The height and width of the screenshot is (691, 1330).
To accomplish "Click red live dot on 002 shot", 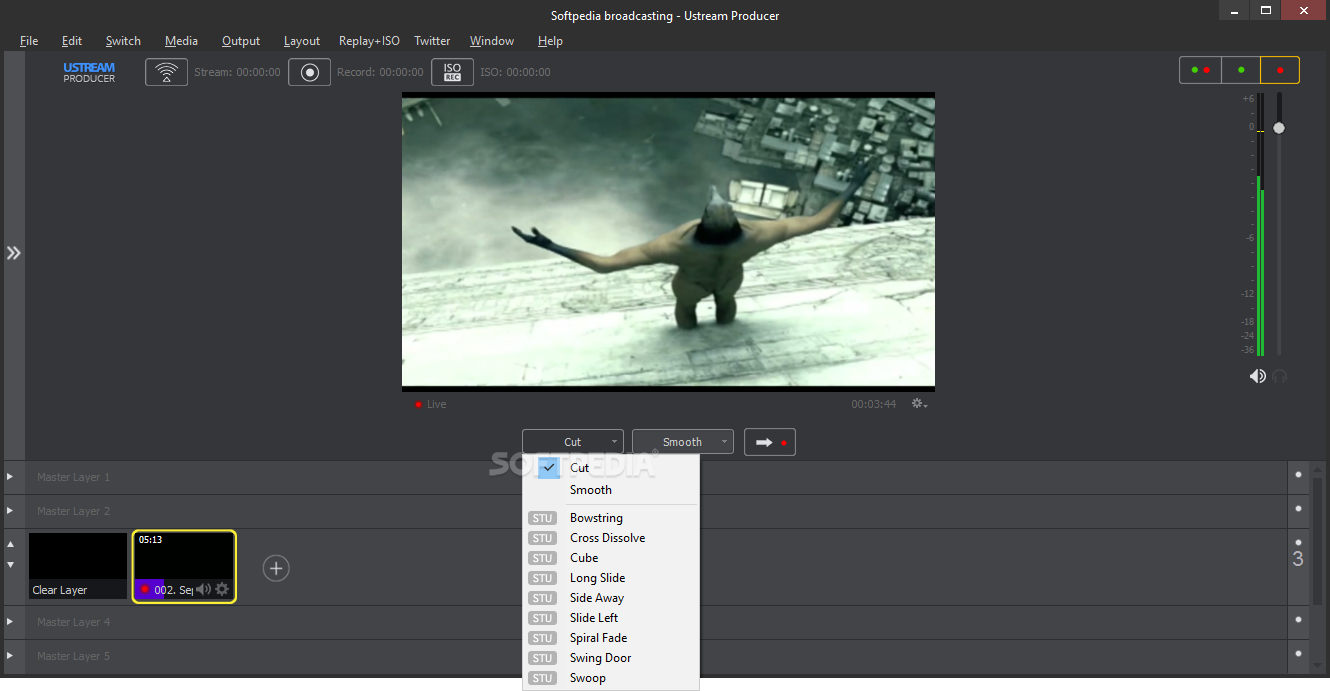I will click(x=144, y=589).
